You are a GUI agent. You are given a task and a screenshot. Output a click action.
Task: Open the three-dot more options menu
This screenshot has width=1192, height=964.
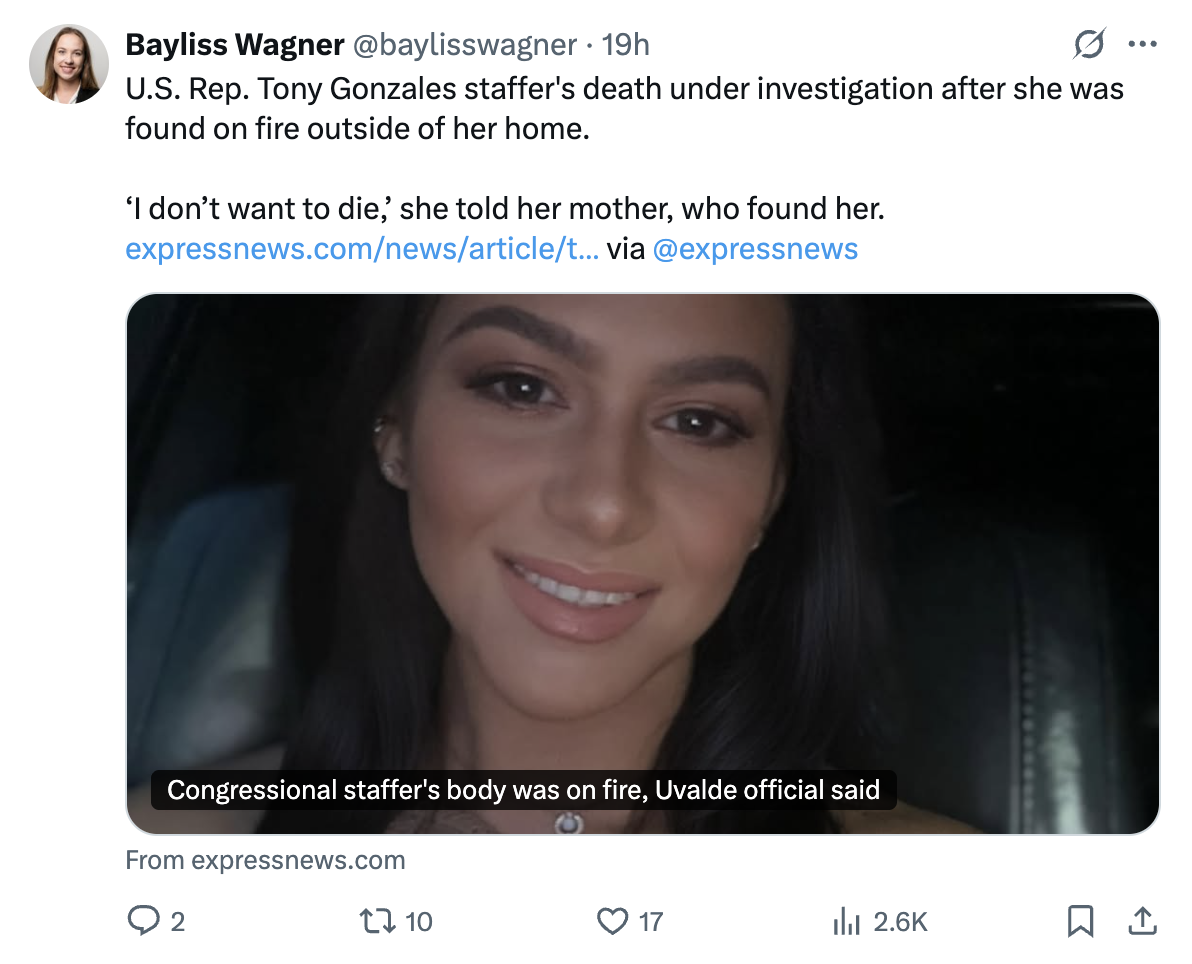coord(1142,45)
